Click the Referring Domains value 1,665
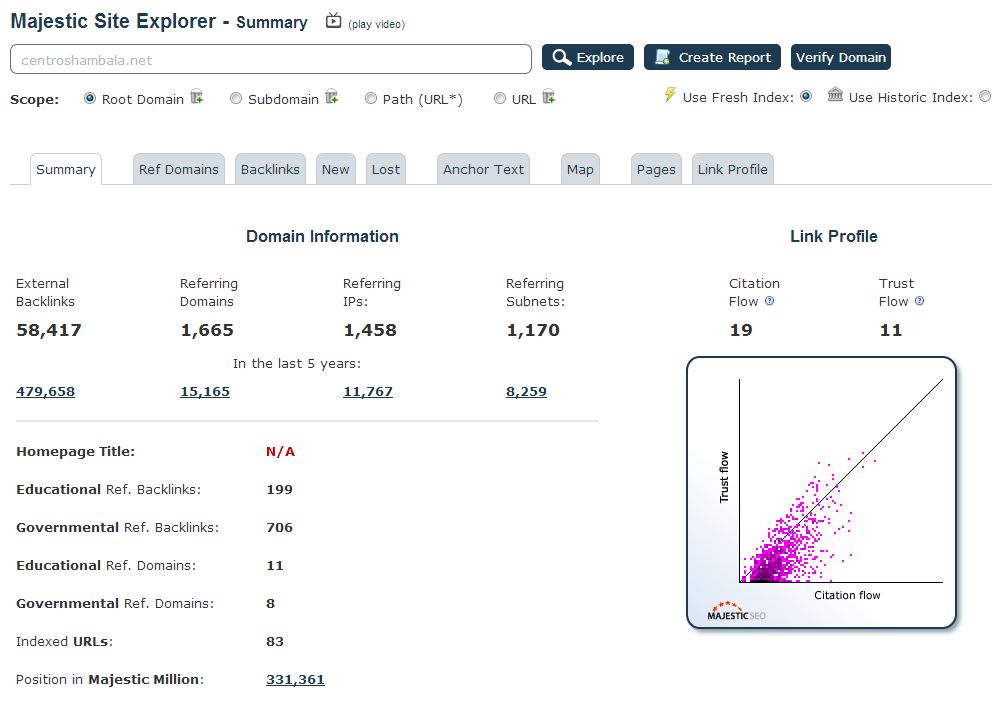Viewport: 1003px width, 719px height. pyautogui.click(x=207, y=330)
